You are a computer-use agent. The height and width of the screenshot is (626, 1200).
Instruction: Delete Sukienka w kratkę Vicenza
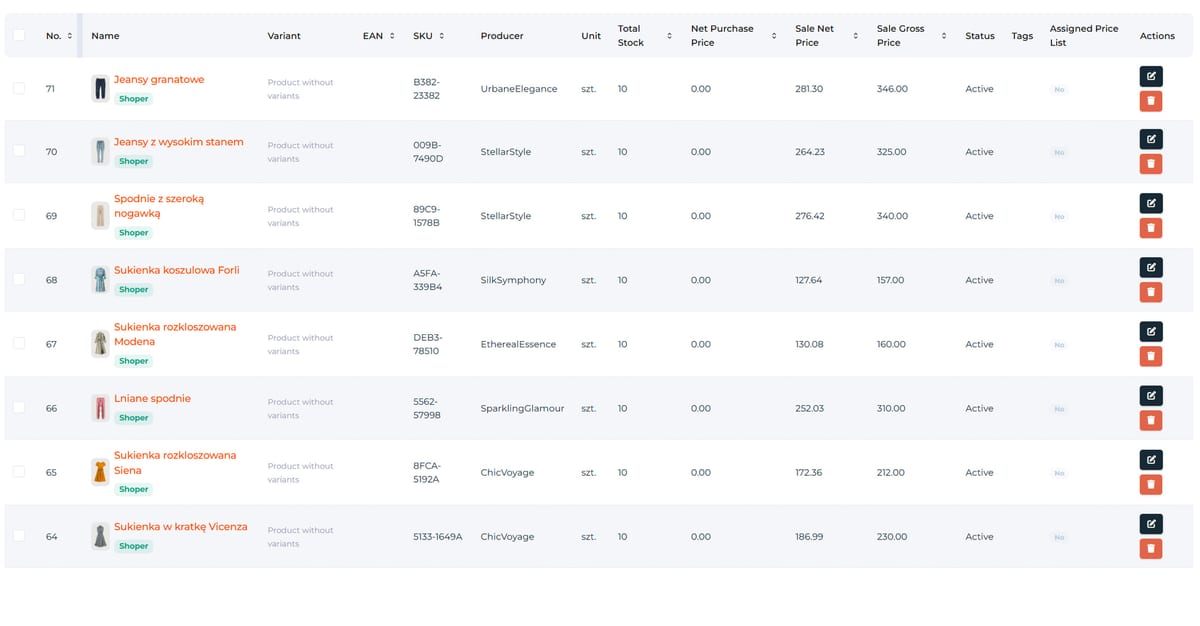(1151, 548)
